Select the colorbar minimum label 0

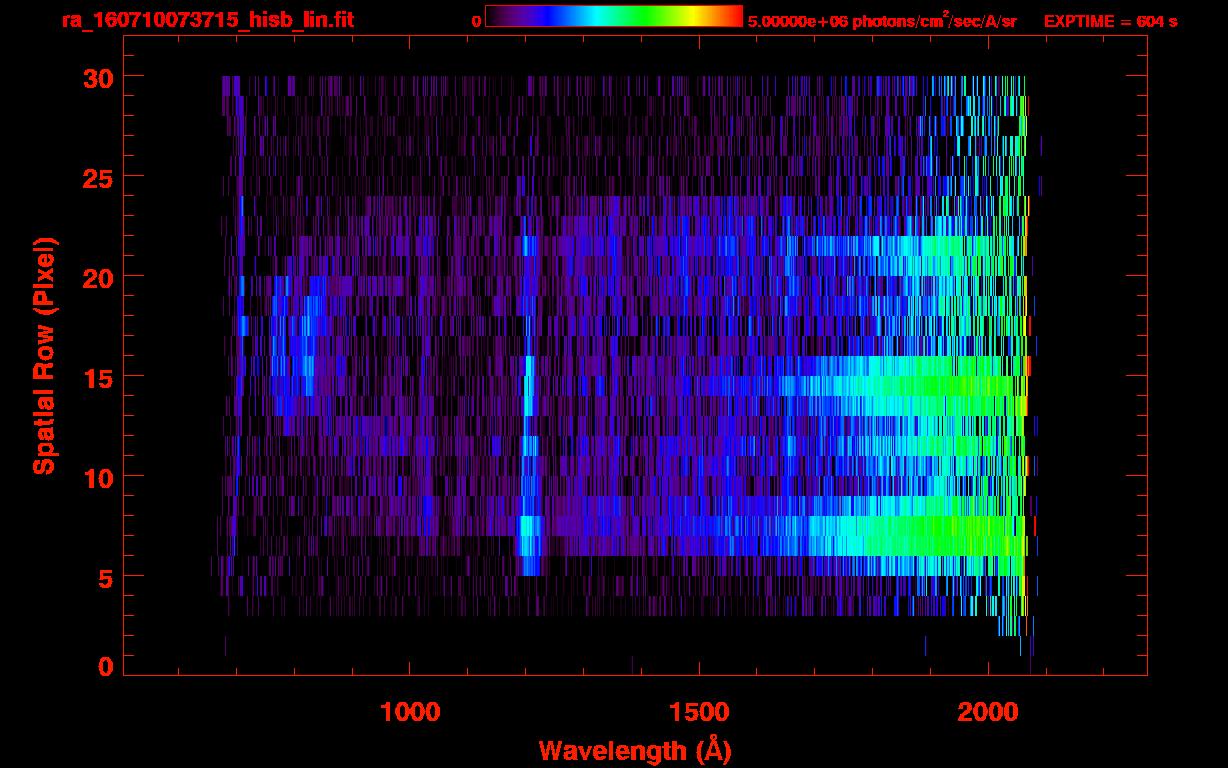476,21
